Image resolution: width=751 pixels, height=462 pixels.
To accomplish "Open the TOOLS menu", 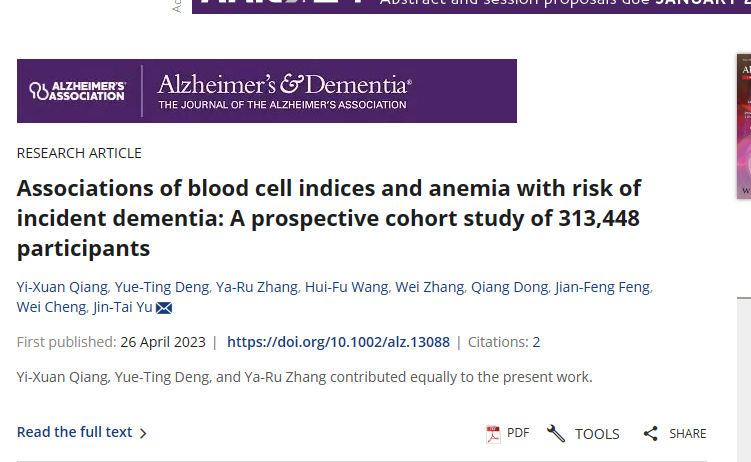I will [596, 433].
